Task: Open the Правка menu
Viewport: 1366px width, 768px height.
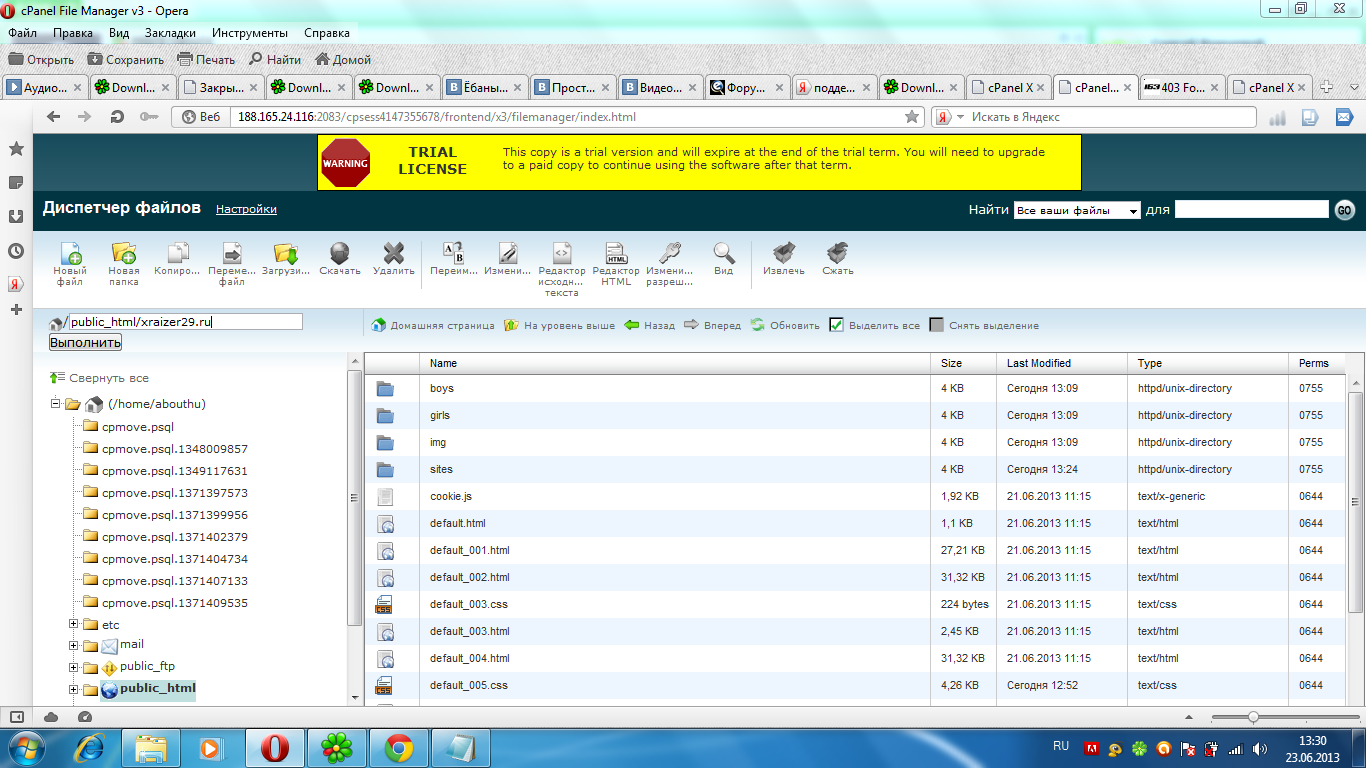Action: [x=73, y=33]
